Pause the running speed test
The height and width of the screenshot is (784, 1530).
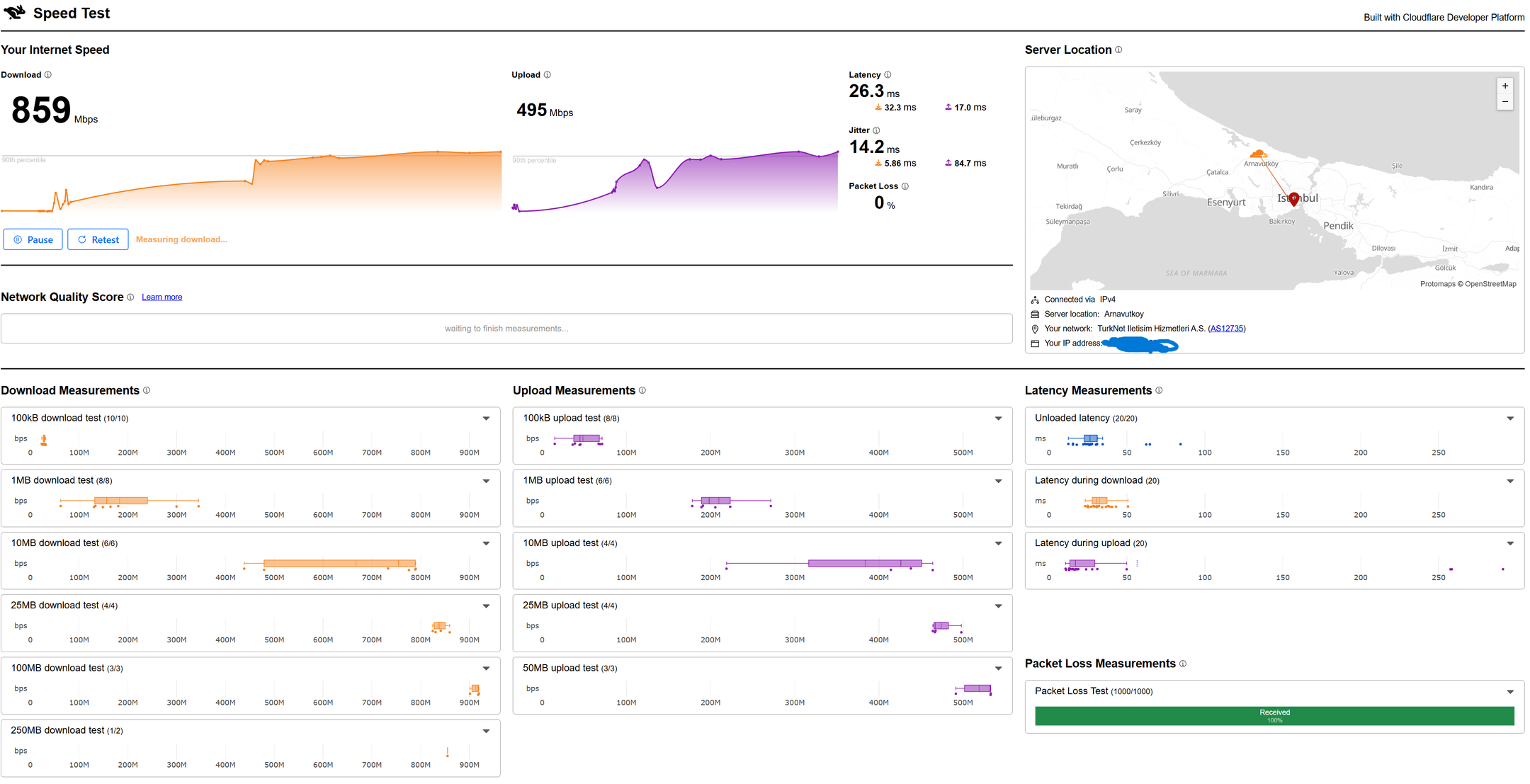pyautogui.click(x=33, y=239)
